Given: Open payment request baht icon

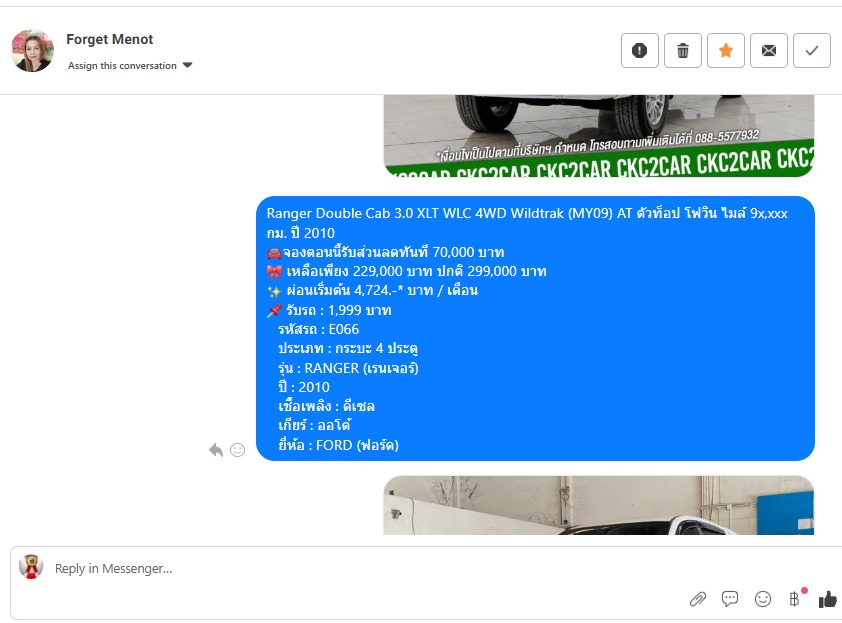Looking at the screenshot, I should (795, 598).
